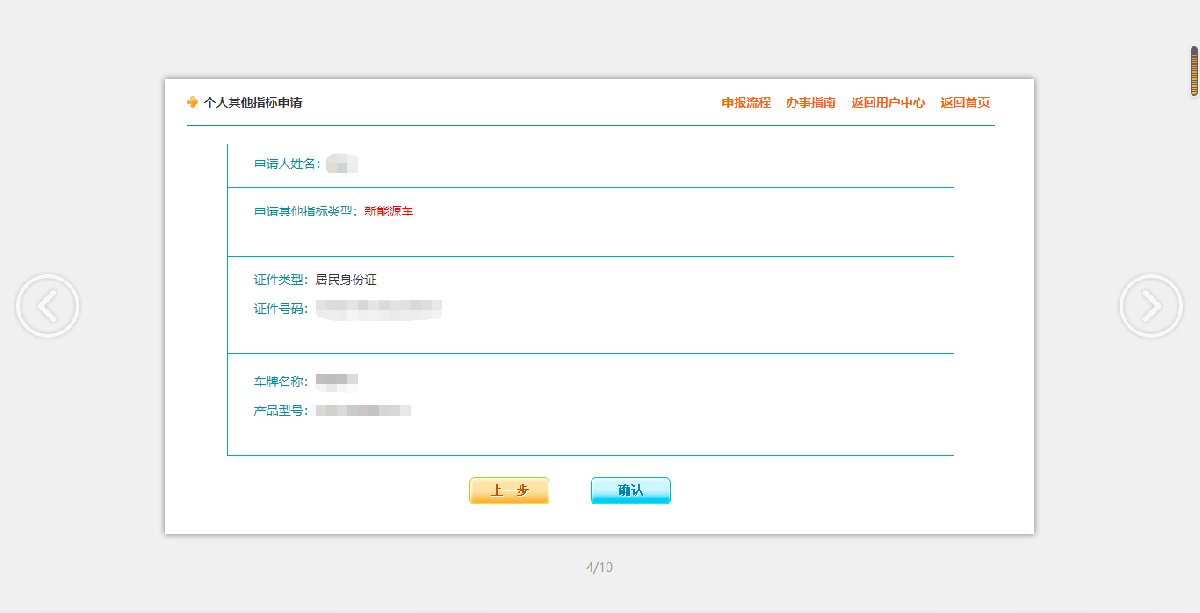
Task: Advance to the next image with right arrow
Action: coord(1151,305)
